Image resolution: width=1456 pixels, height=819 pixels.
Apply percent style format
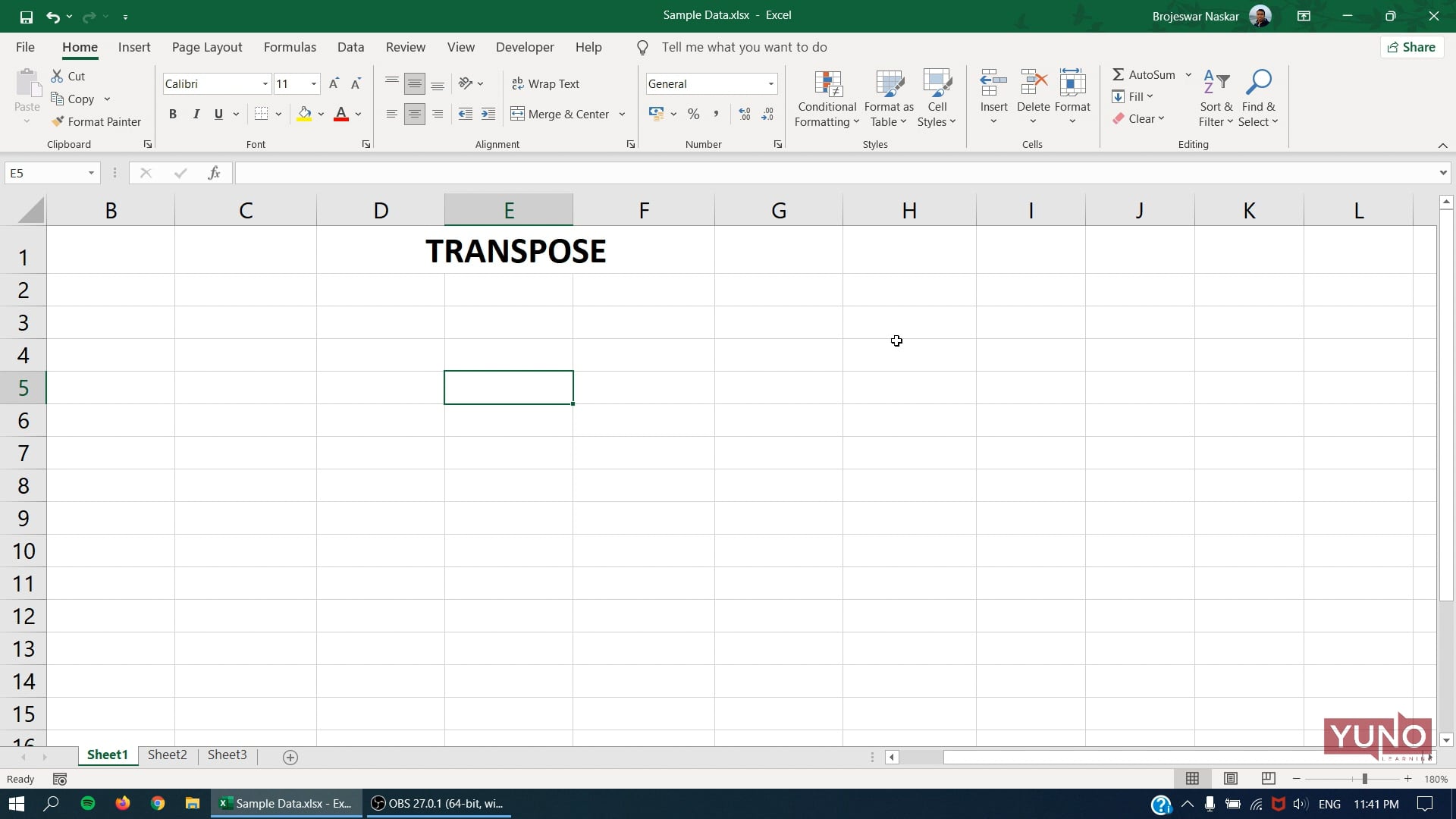pyautogui.click(x=693, y=114)
